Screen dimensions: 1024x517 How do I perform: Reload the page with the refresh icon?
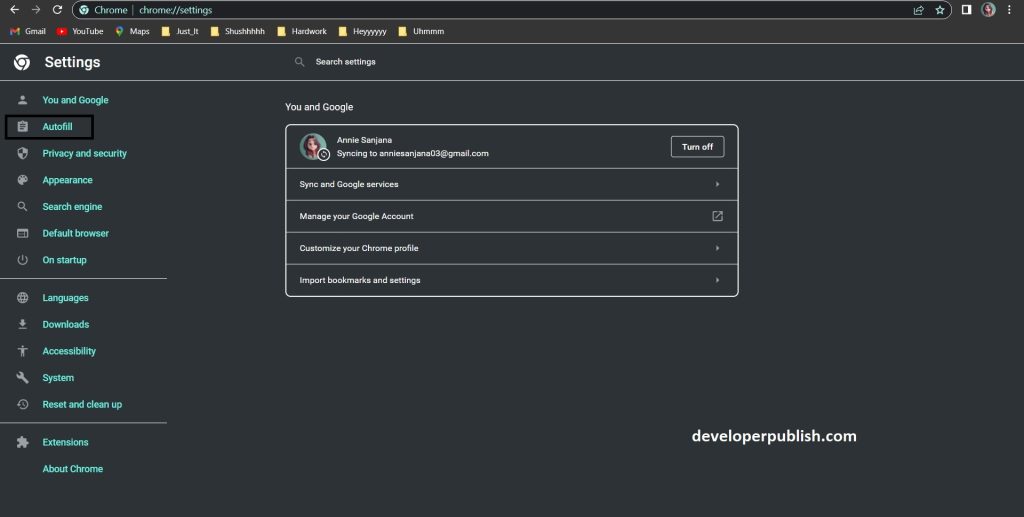tap(57, 10)
